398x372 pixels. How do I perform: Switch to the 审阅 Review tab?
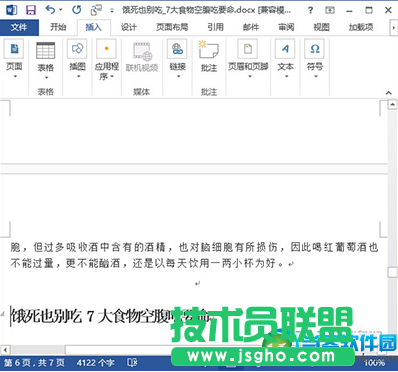point(286,27)
